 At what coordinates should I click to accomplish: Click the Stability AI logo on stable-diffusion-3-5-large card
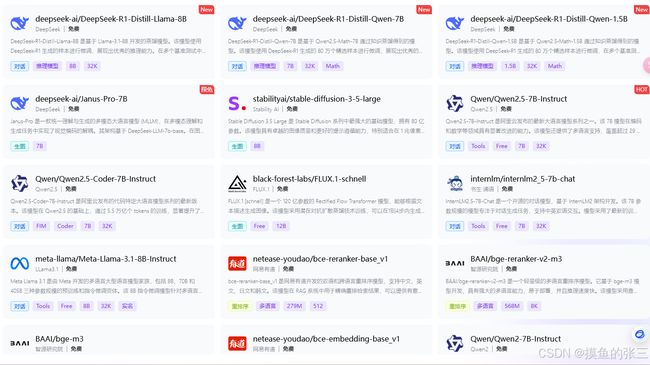[x=237, y=103]
